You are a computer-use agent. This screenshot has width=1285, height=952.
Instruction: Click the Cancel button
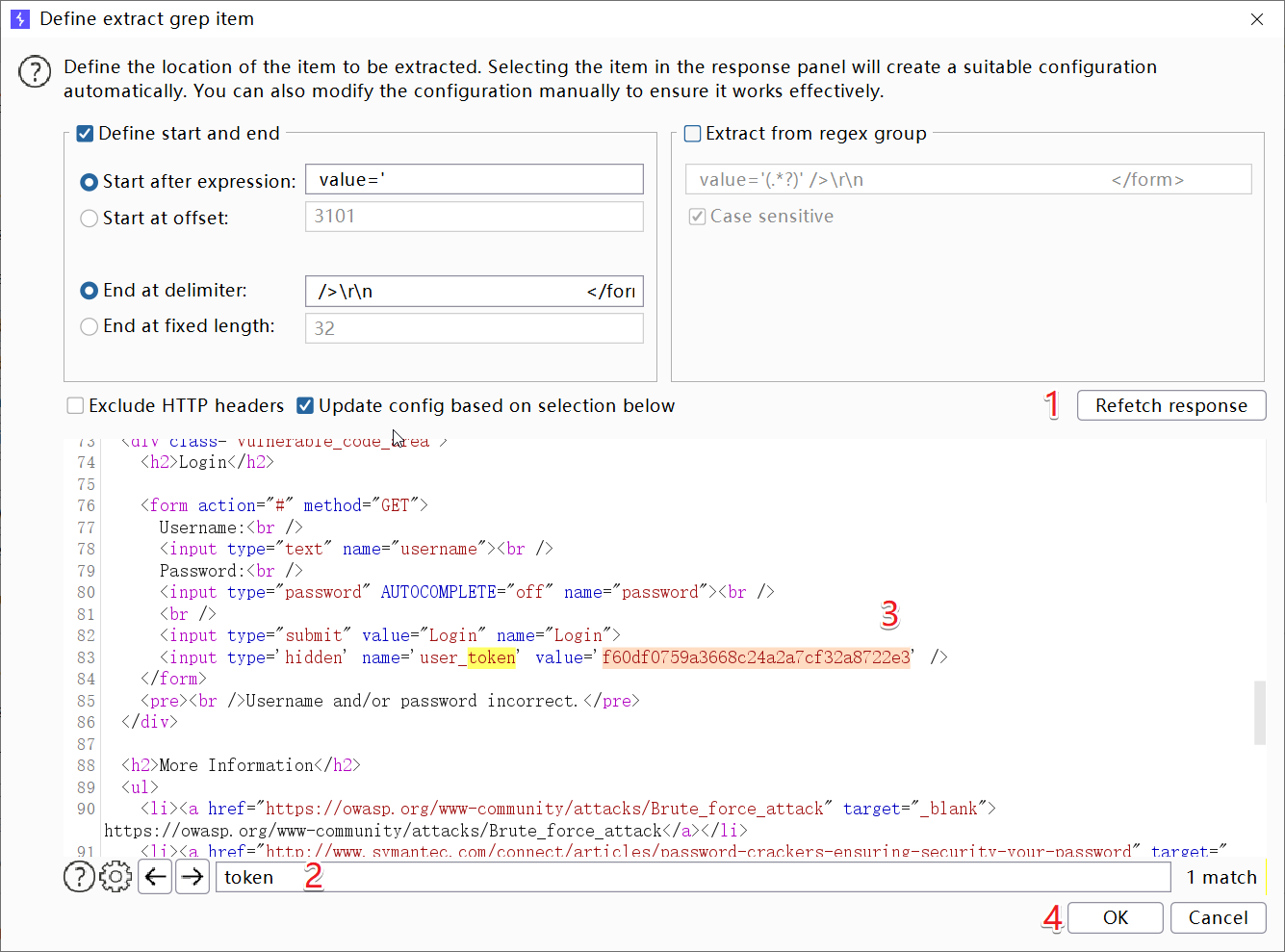click(x=1218, y=917)
